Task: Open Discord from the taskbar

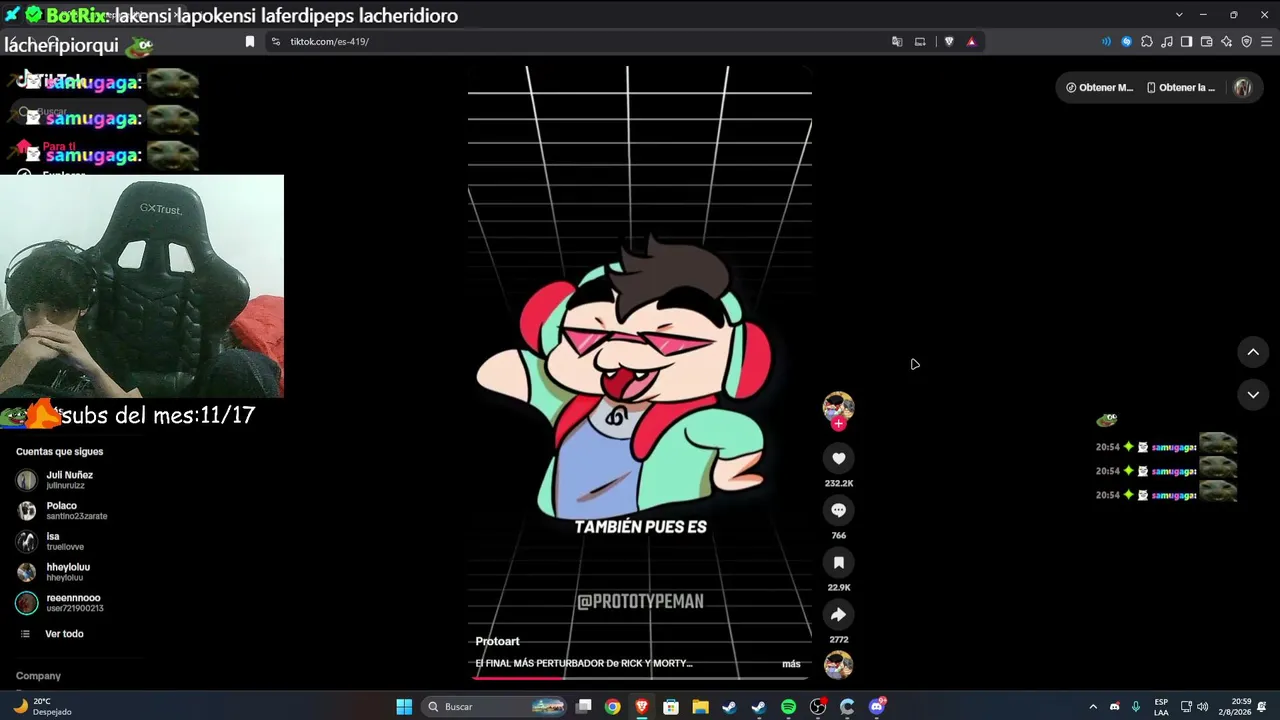Action: point(877,707)
